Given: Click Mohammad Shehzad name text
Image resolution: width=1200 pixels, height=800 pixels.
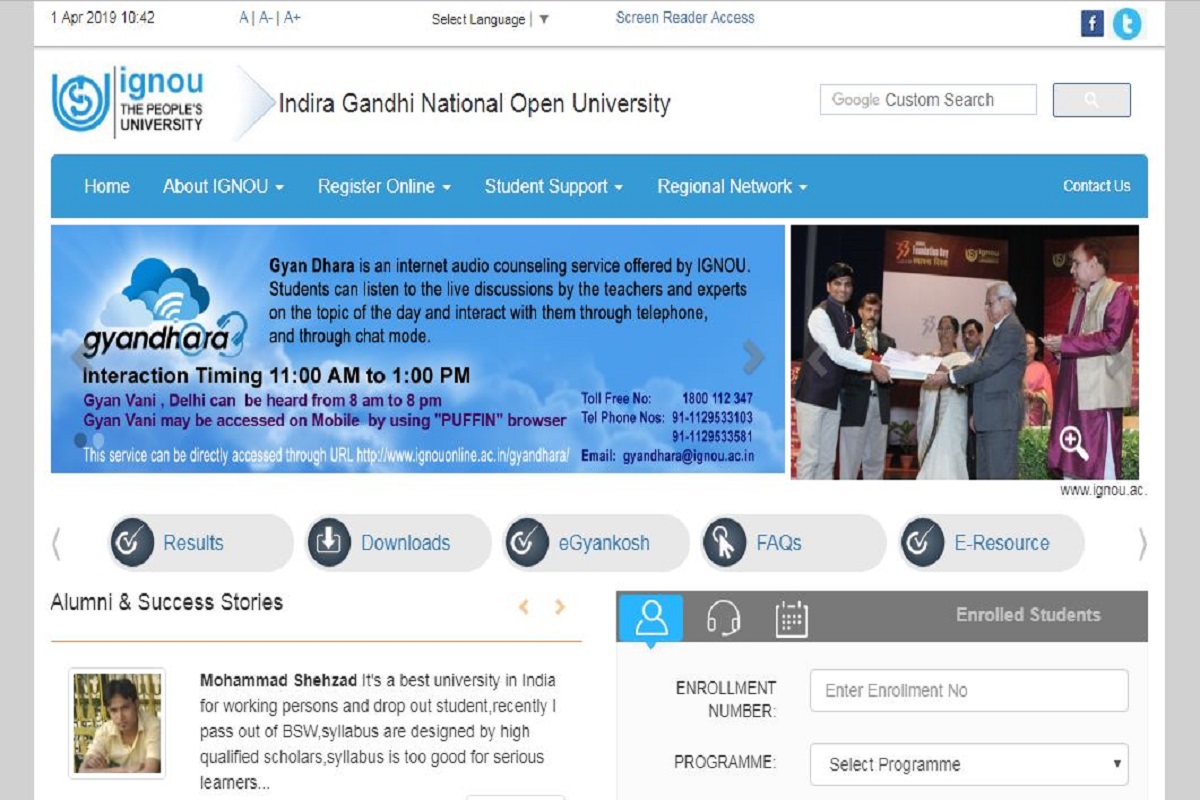Looking at the screenshot, I should [278, 681].
